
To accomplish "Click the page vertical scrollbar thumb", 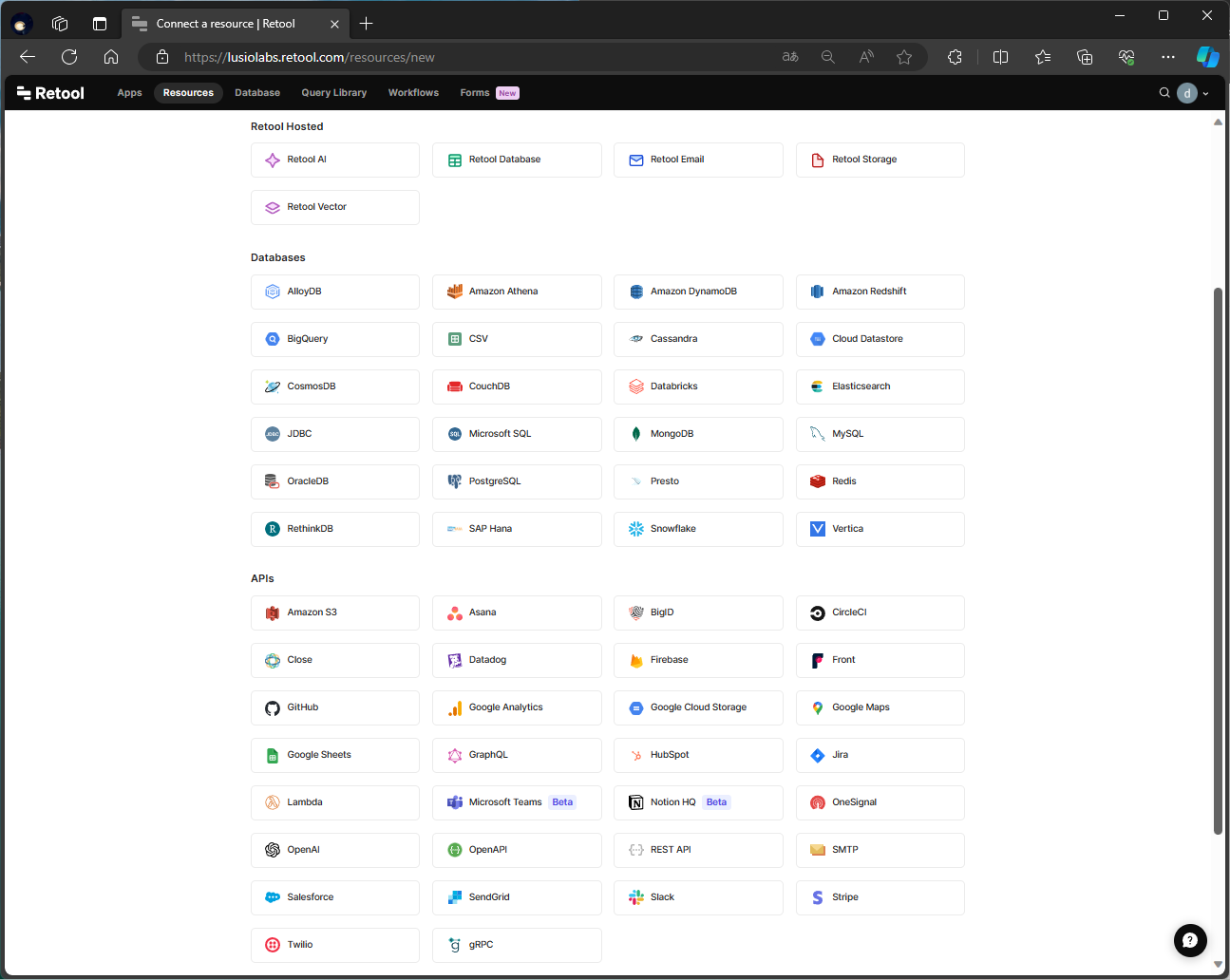I will click(x=1218, y=560).
